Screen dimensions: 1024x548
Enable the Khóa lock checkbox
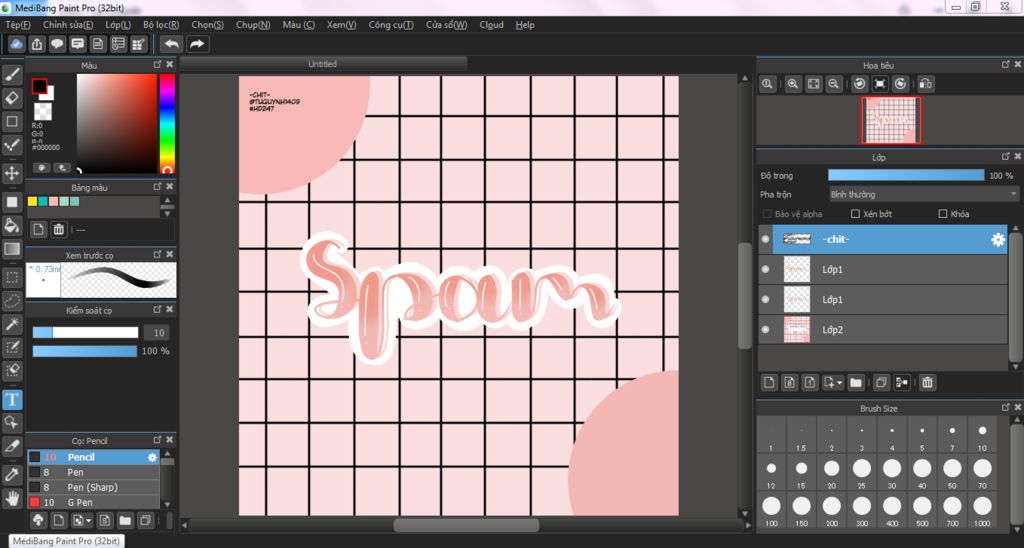tap(942, 214)
